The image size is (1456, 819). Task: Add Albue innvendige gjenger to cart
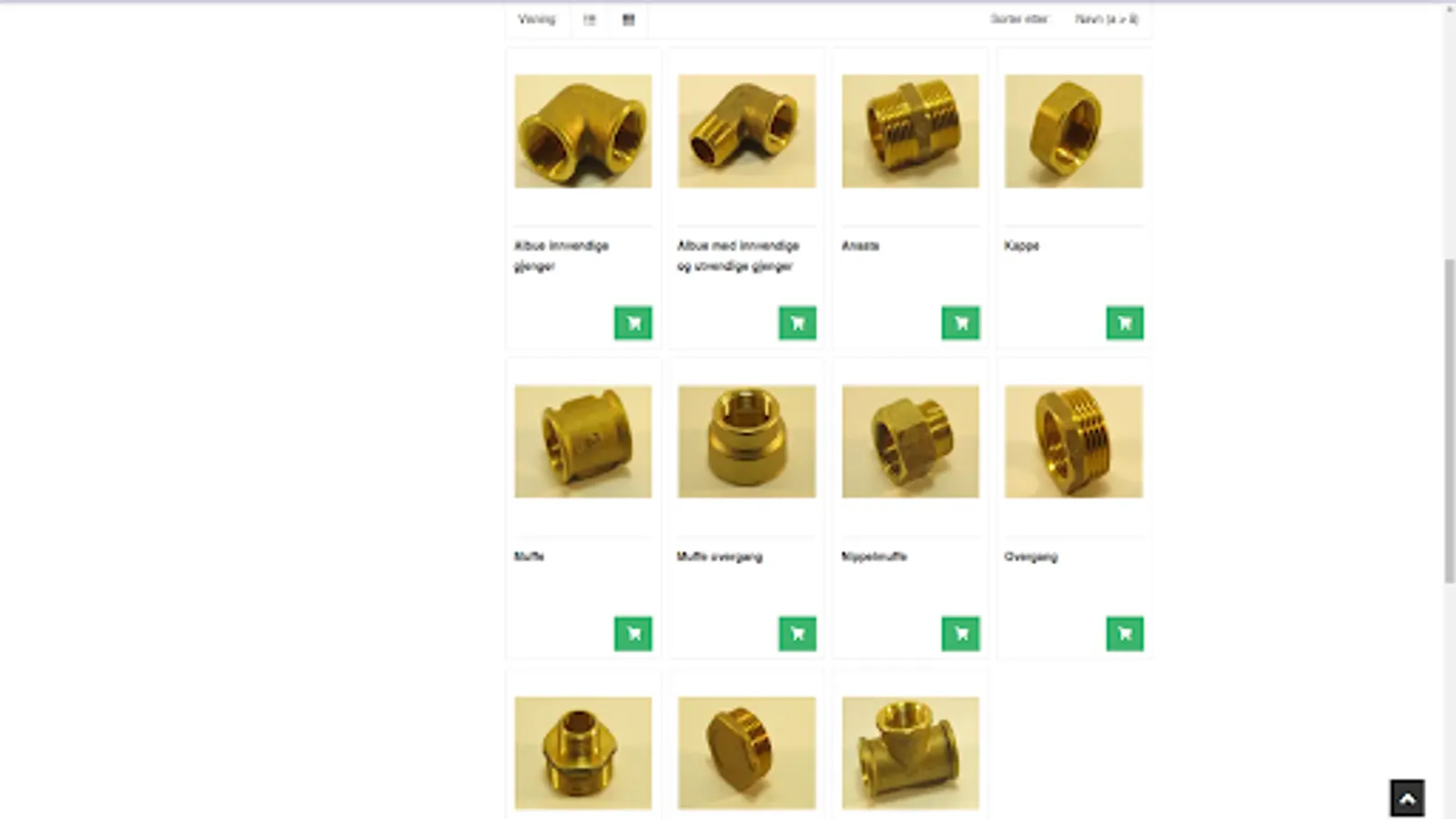(x=633, y=323)
